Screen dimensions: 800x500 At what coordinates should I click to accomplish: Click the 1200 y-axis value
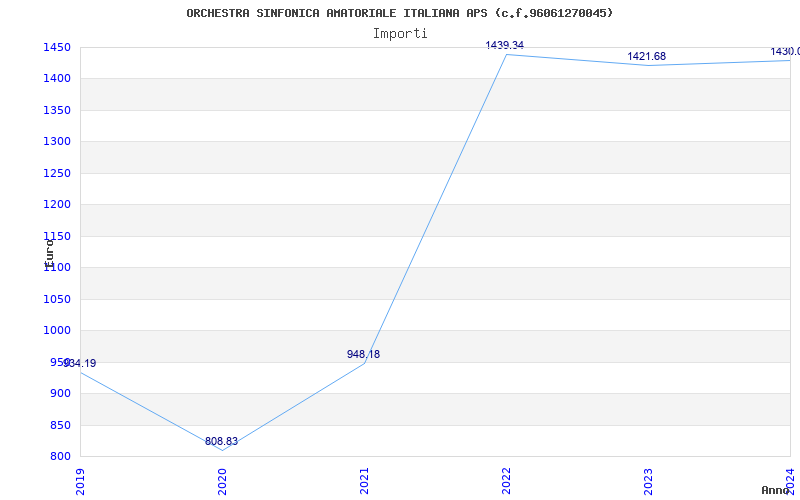tap(57, 205)
